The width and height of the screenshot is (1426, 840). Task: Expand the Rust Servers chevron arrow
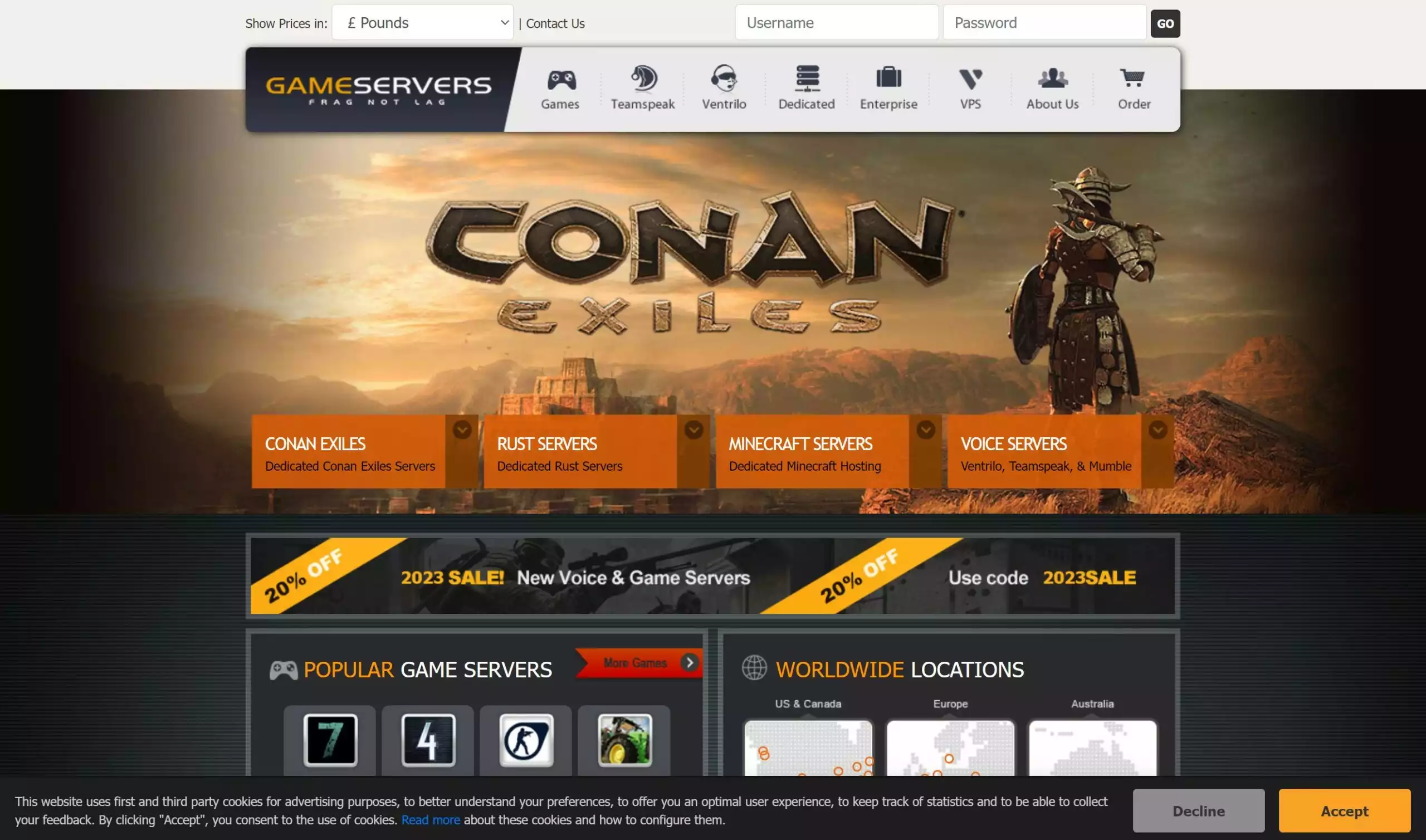(x=694, y=429)
